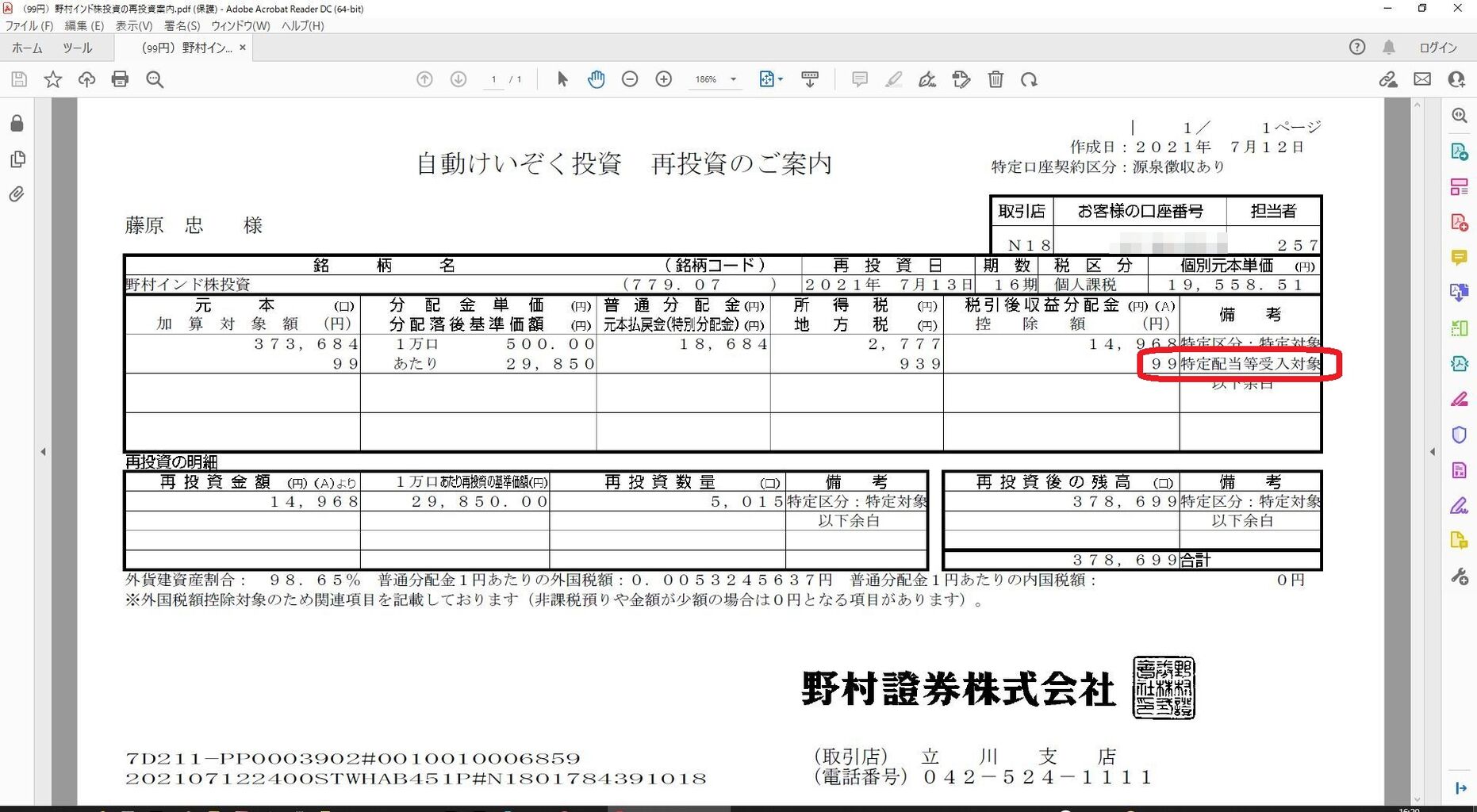Click the security lock panel icon

pyautogui.click(x=17, y=124)
